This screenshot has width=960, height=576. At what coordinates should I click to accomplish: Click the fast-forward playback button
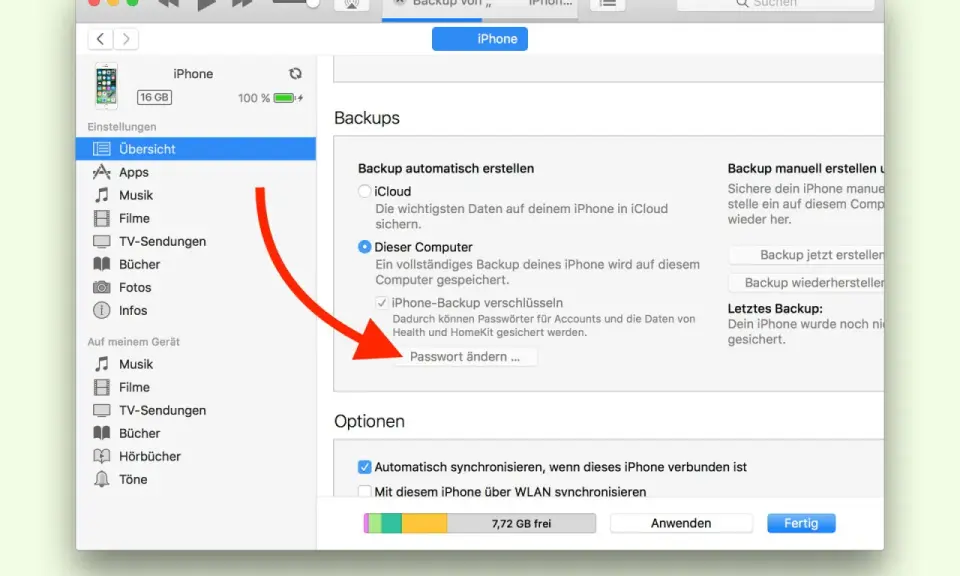[x=242, y=4]
